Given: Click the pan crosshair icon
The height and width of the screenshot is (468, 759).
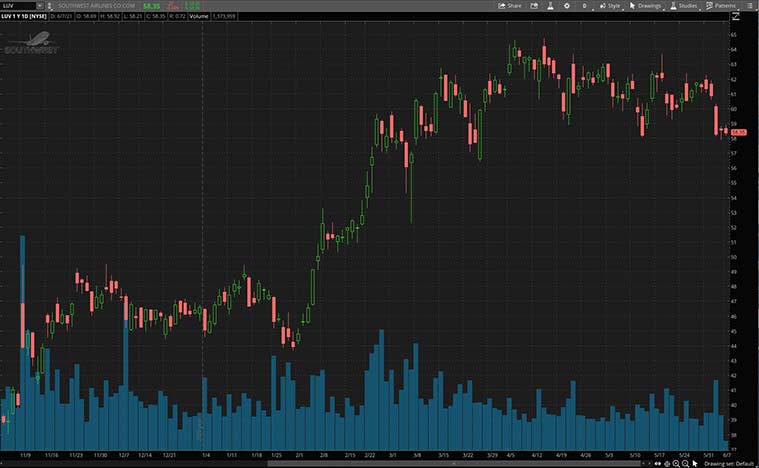Looking at the screenshot, I should point(667,464).
